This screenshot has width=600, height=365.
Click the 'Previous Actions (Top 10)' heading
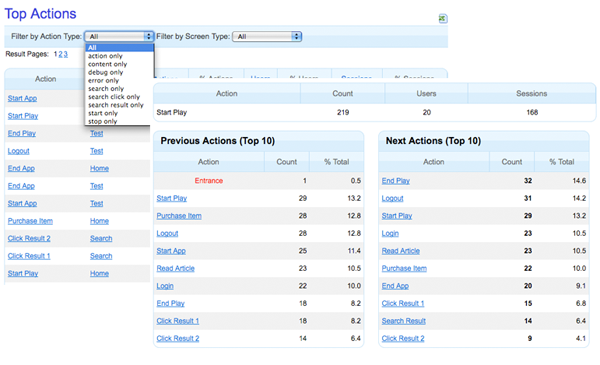coord(218,141)
